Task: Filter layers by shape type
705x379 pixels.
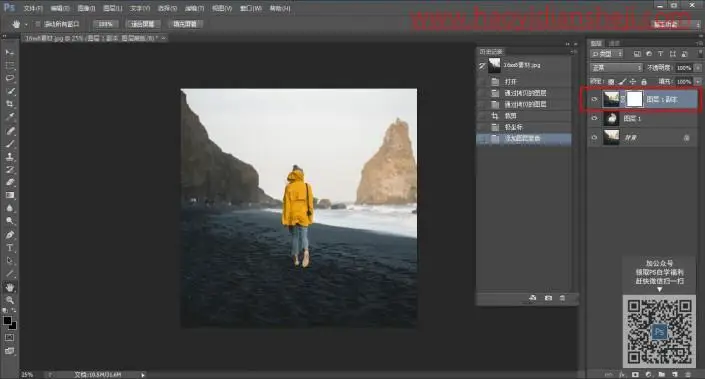Action: [673, 54]
